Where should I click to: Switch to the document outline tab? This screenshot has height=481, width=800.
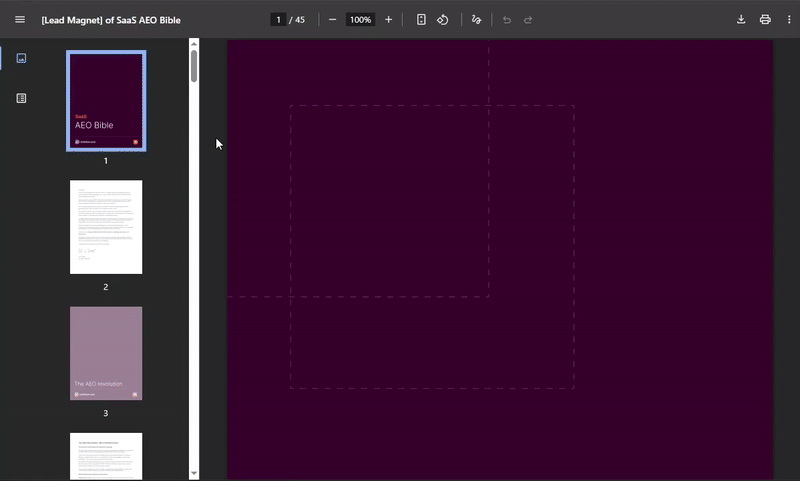click(x=21, y=98)
